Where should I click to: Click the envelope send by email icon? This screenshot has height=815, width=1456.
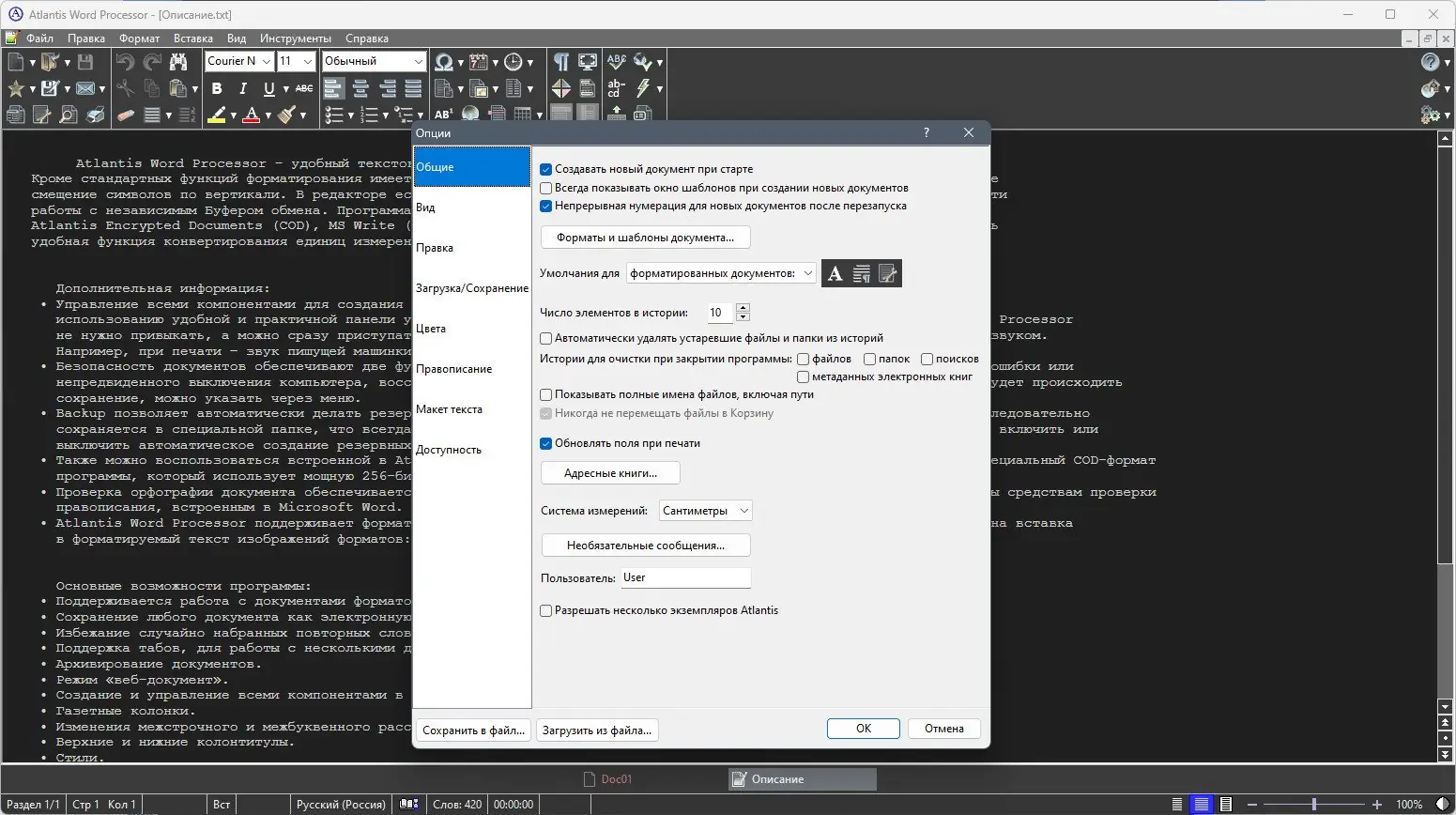85,88
